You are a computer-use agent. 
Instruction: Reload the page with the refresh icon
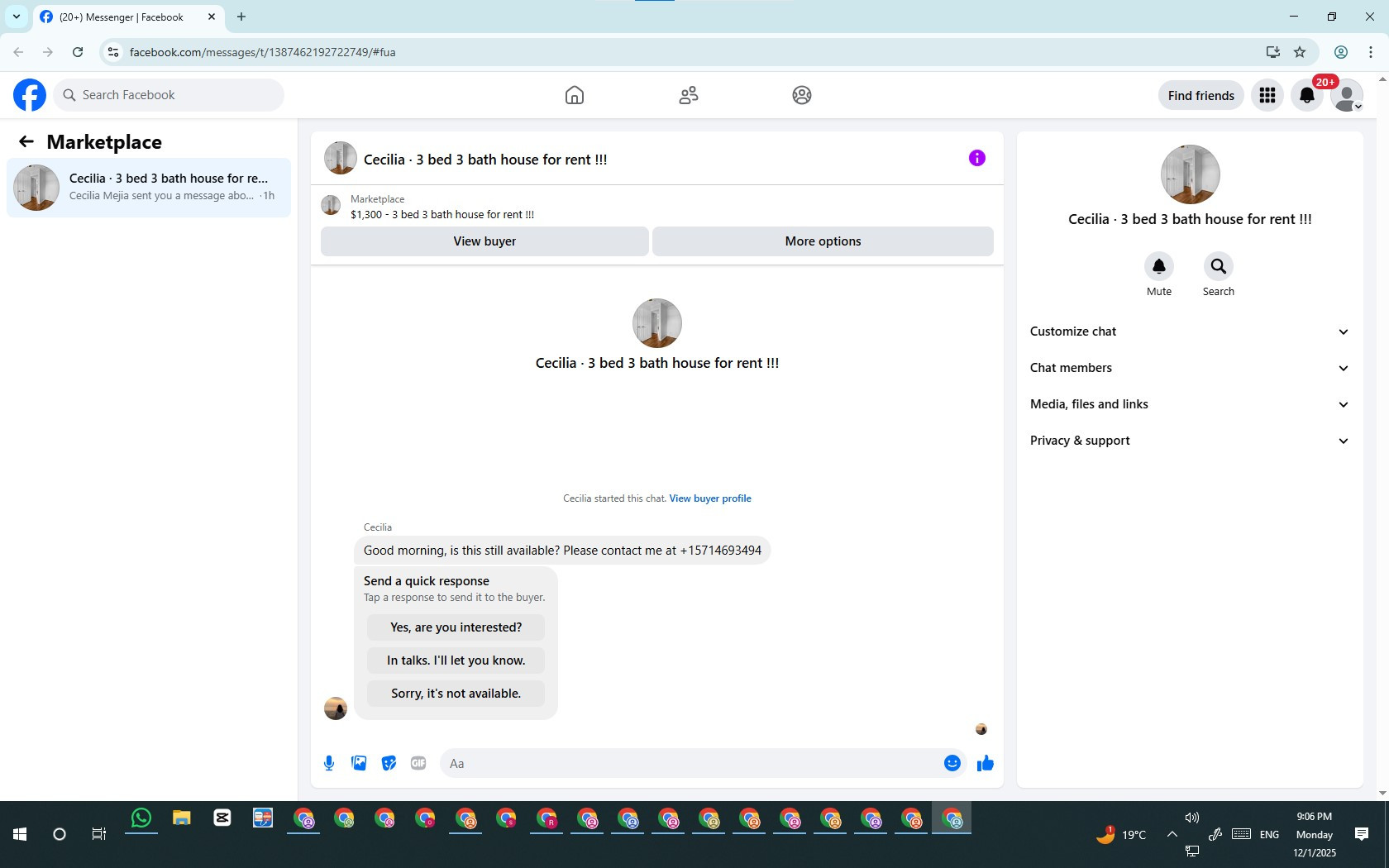[78, 52]
